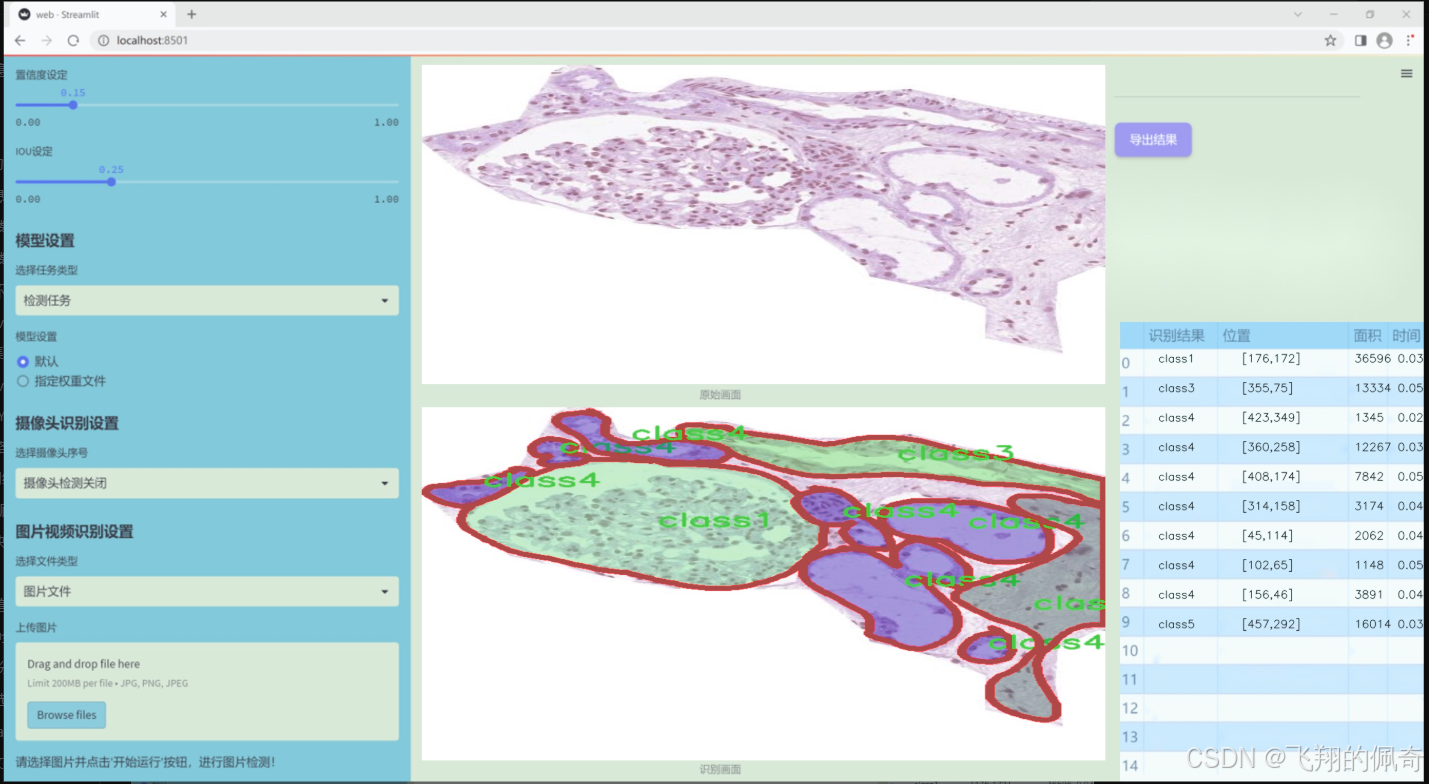Image resolution: width=1429 pixels, height=784 pixels.
Task: Reload the page with the refresh icon
Action: (73, 40)
